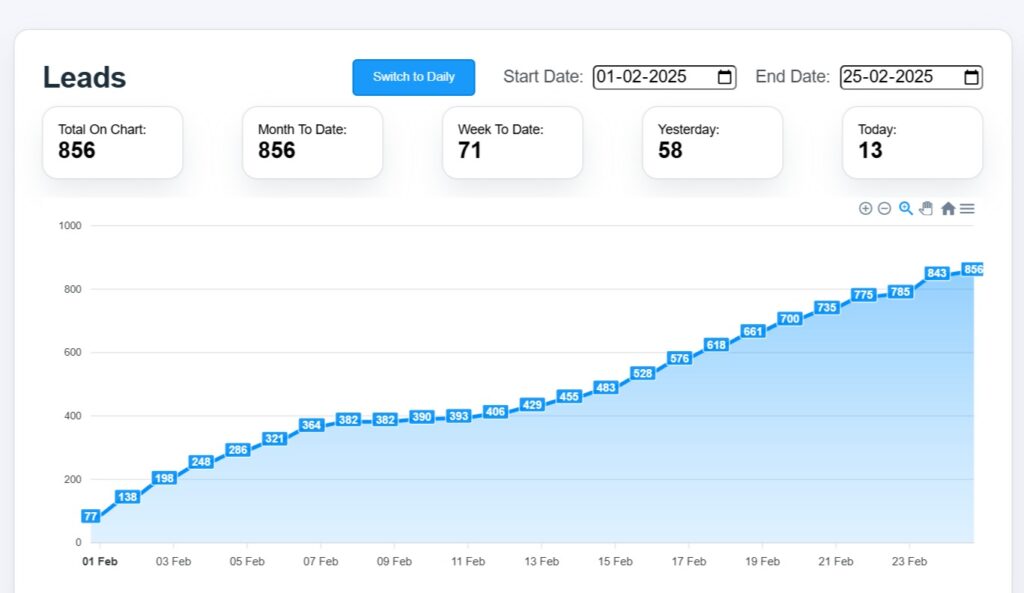Image resolution: width=1024 pixels, height=593 pixels.
Task: Open the chart hamburger menu
Action: point(967,208)
